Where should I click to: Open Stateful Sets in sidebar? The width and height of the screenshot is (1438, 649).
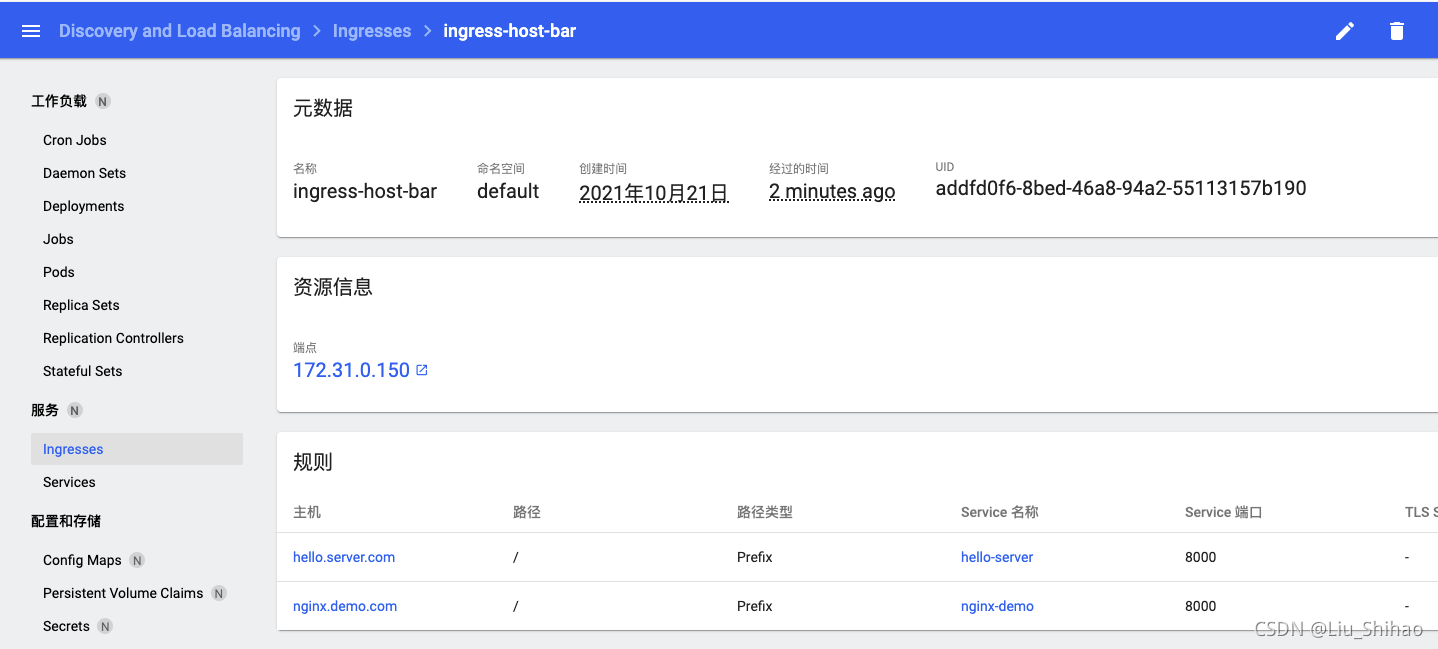click(83, 371)
